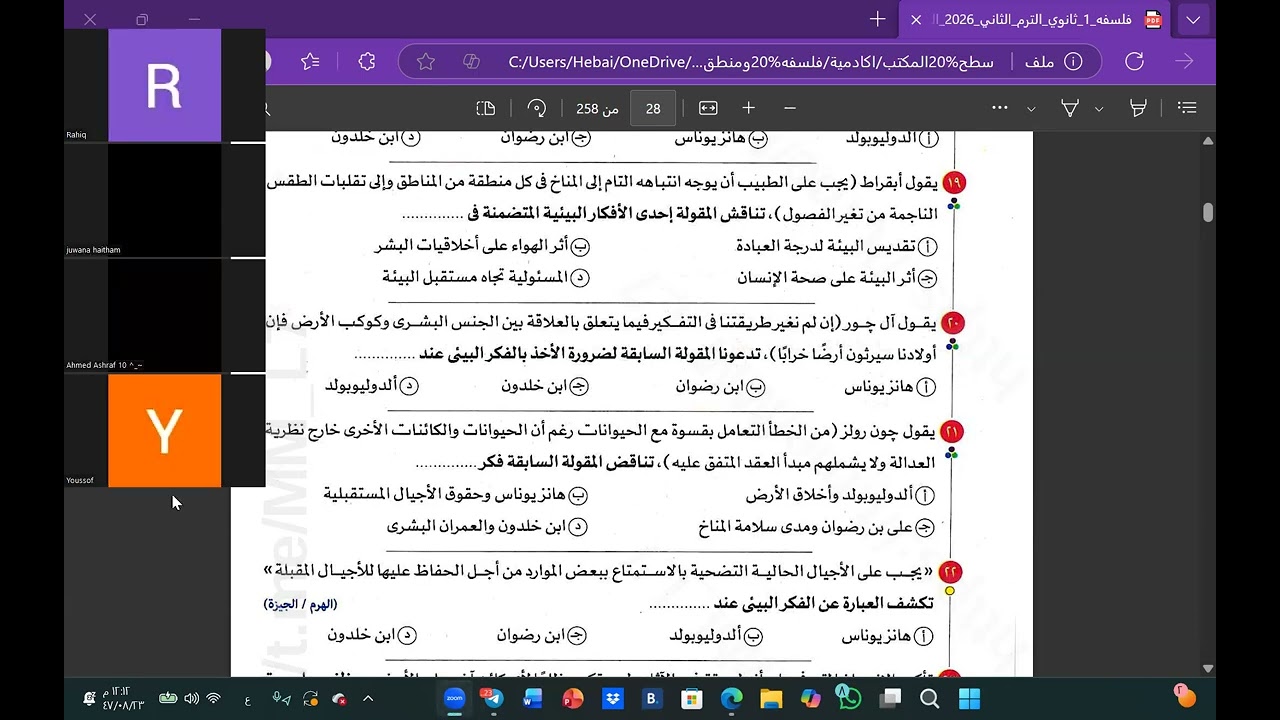
Task: Refresh the page in Edge
Action: tap(1134, 62)
